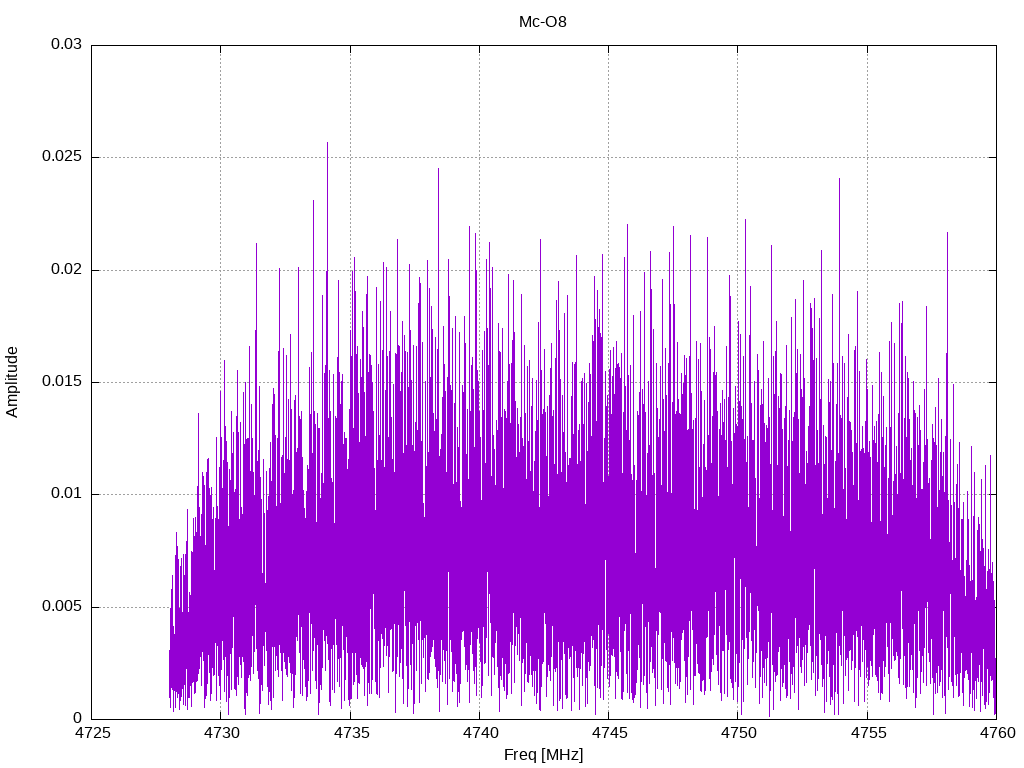Click the 0.02 y-axis tick label

[x=67, y=269]
